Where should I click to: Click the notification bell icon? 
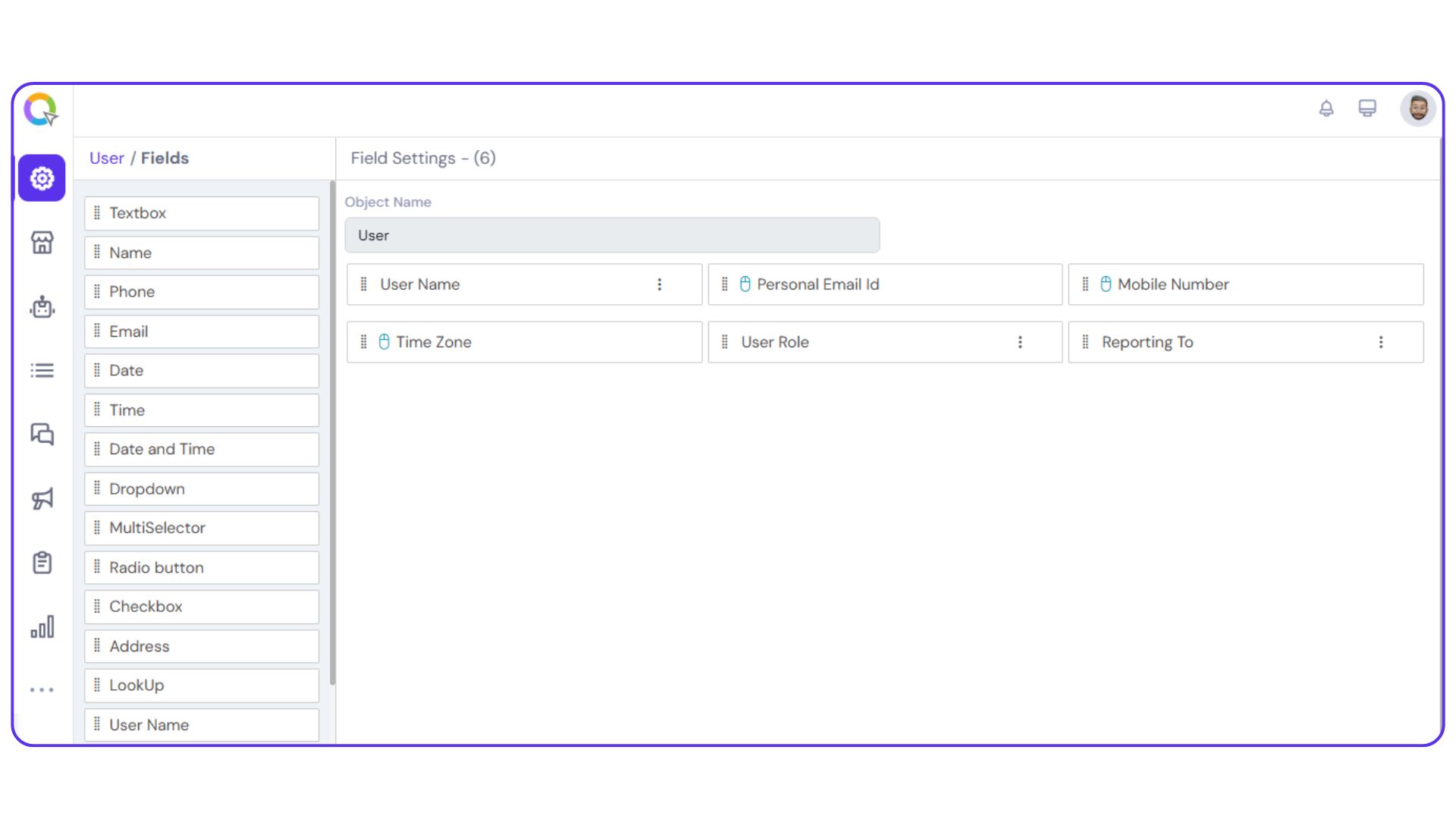(x=1326, y=108)
